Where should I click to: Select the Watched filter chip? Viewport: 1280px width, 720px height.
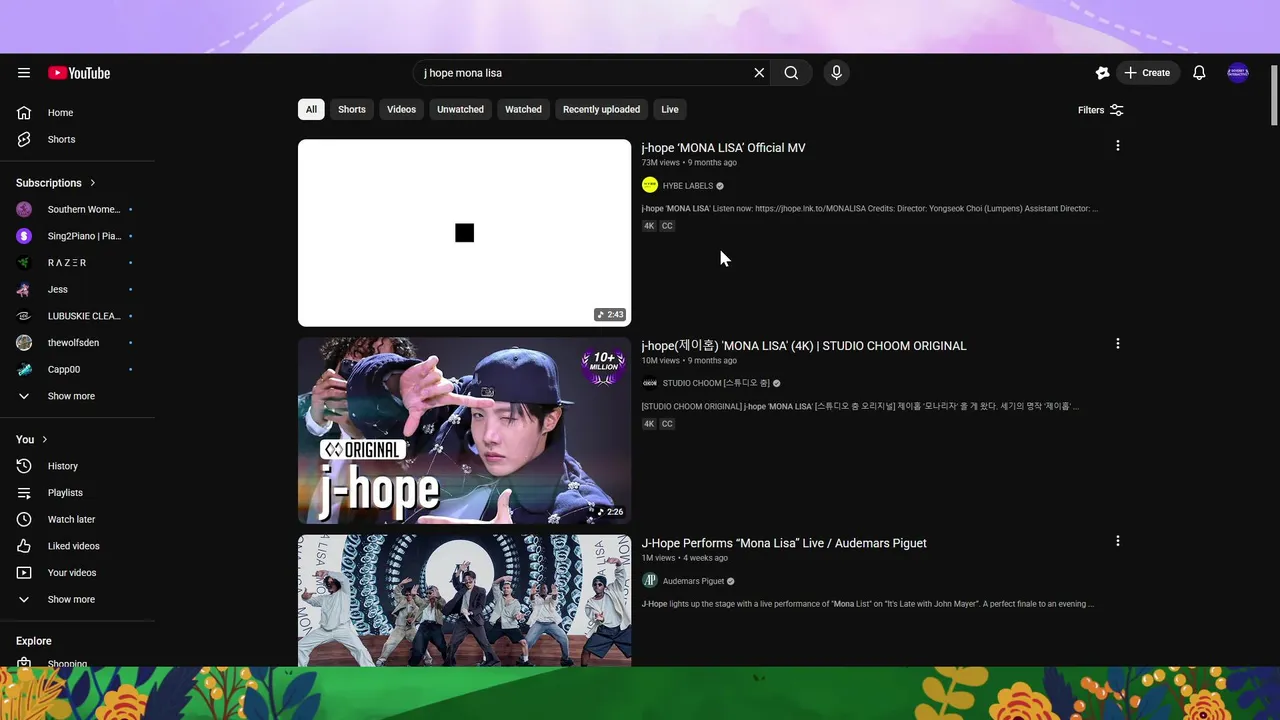click(523, 110)
